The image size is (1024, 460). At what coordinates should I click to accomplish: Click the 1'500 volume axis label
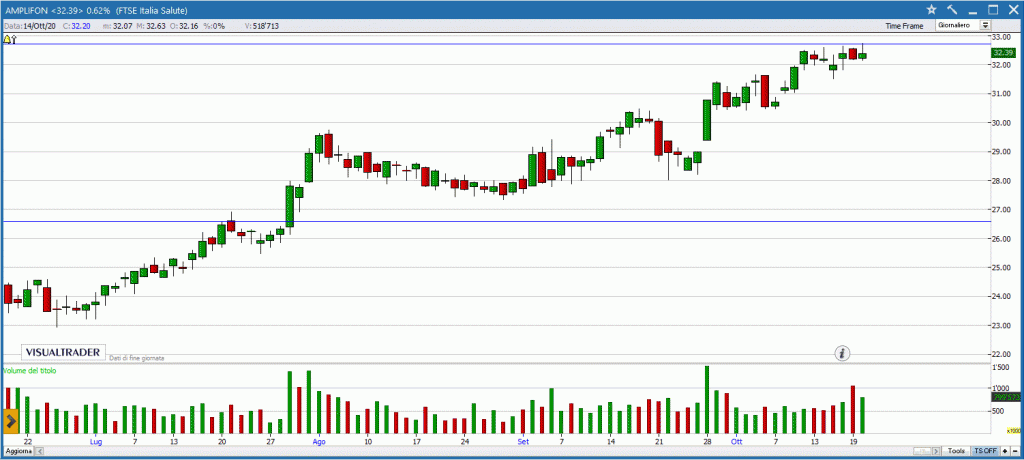point(1002,369)
